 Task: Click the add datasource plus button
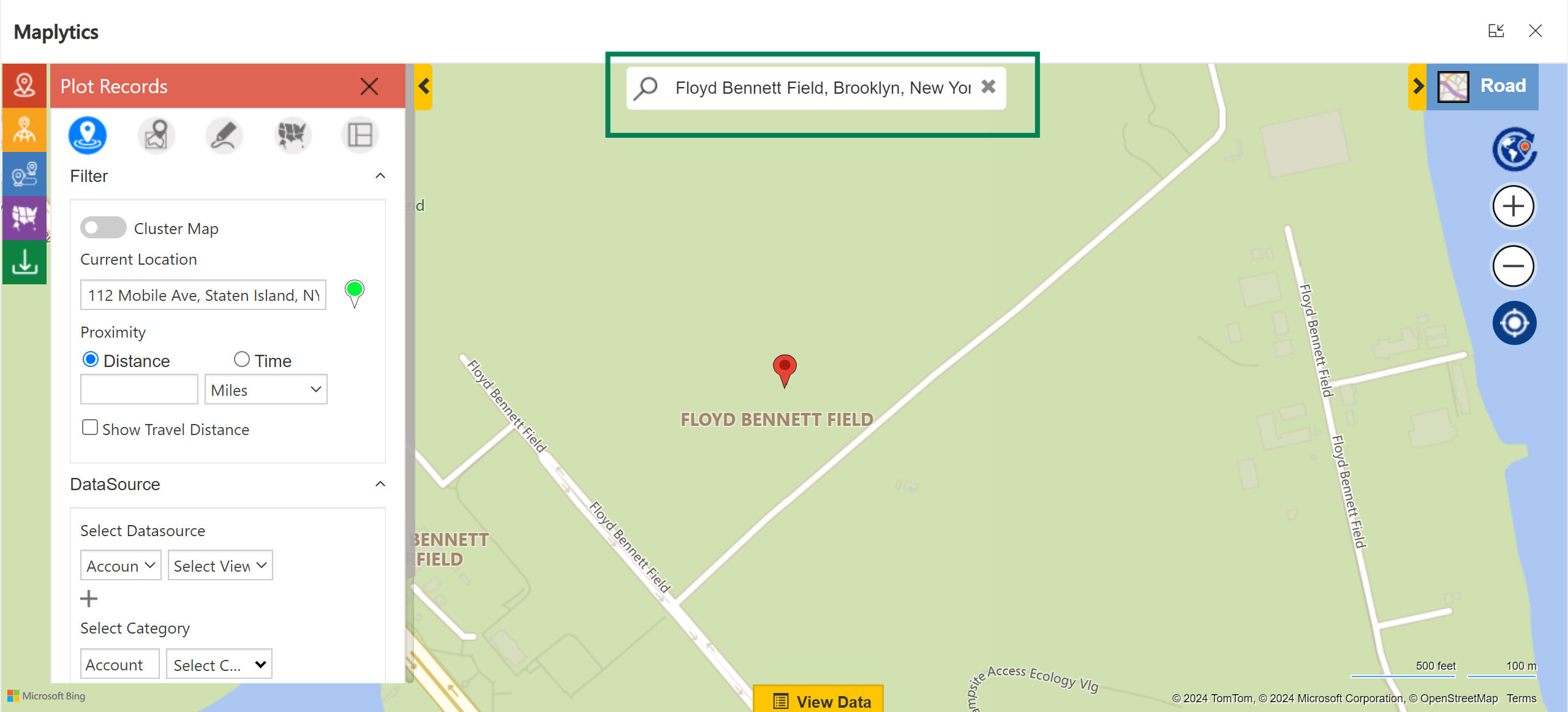(x=89, y=598)
